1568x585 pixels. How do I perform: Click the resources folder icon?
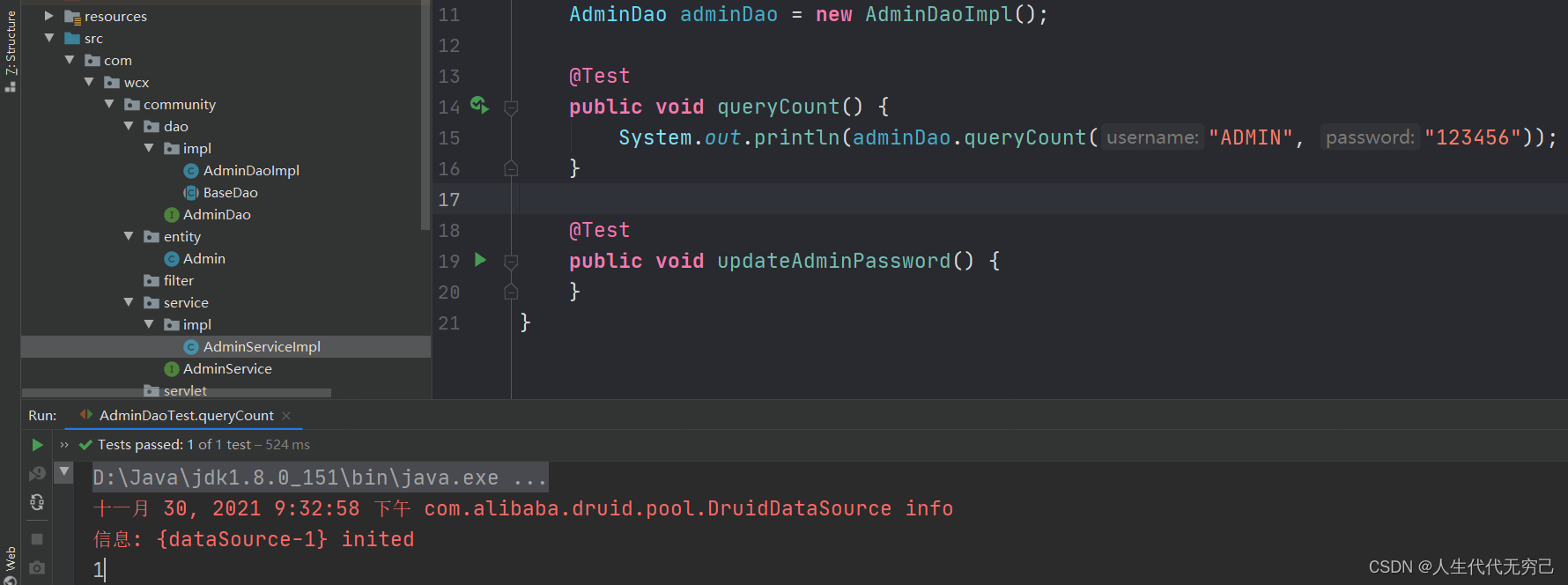[73, 17]
